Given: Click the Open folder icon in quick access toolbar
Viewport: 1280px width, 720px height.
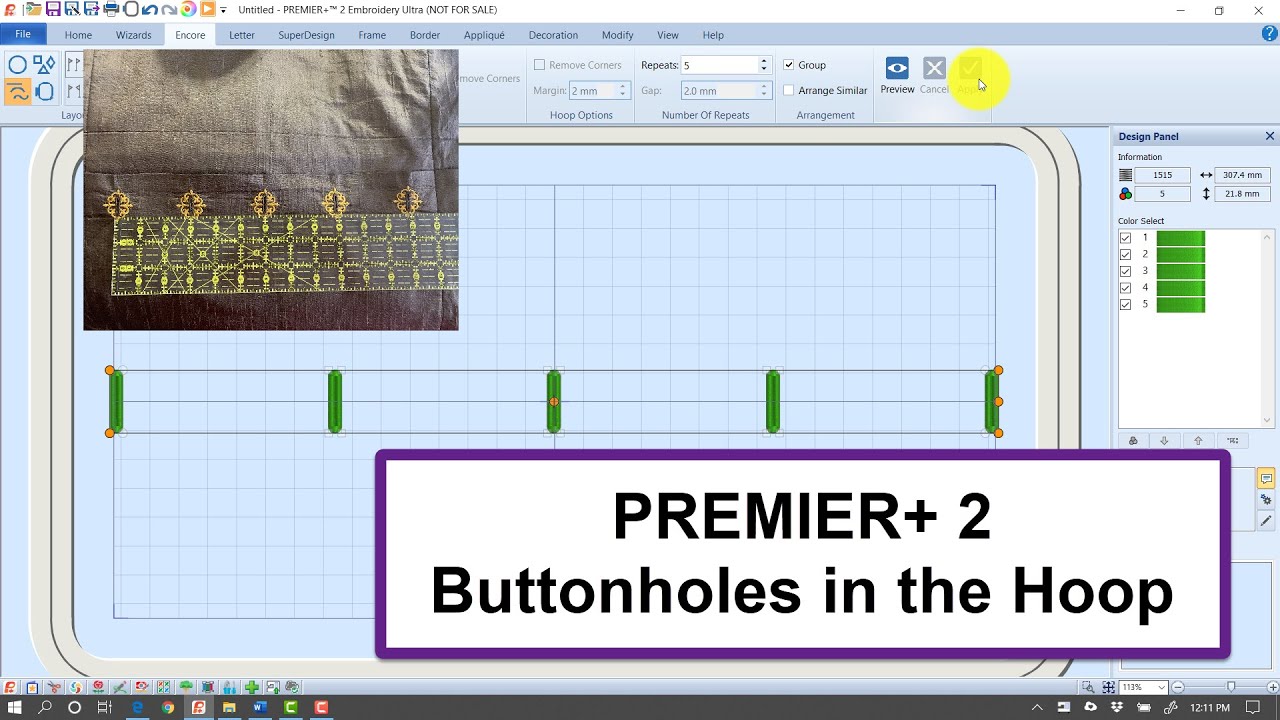Looking at the screenshot, I should (x=32, y=9).
